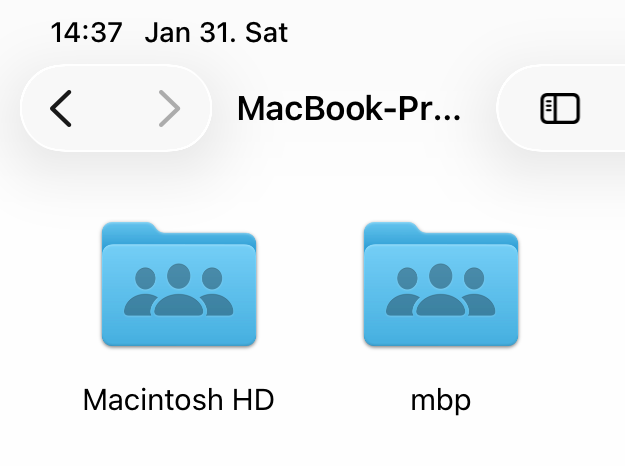Click blank area left of Macintosh HD folder
Screen dimensions: 625x466
click(x=45, y=290)
